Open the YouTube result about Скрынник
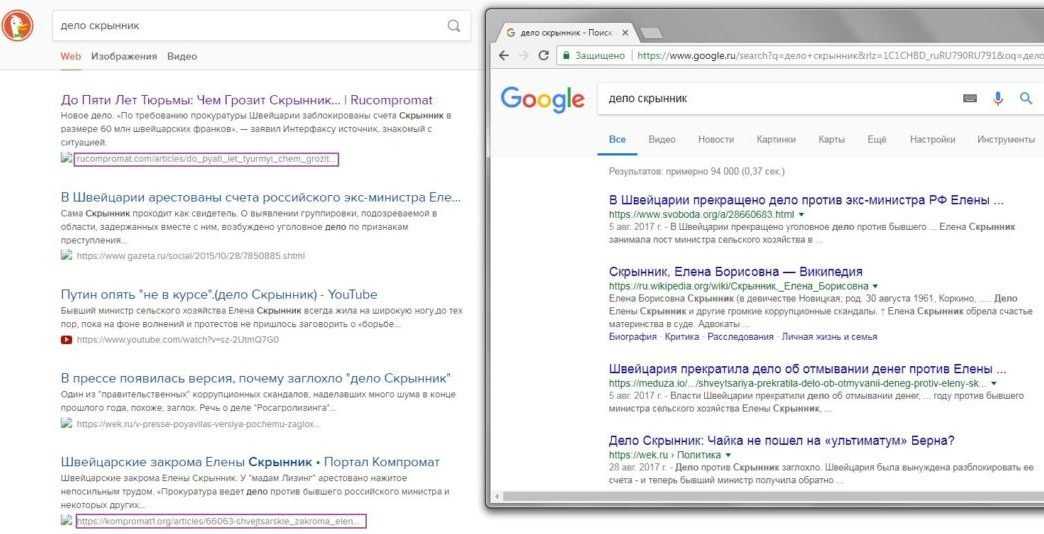1044x534 pixels. point(219,294)
